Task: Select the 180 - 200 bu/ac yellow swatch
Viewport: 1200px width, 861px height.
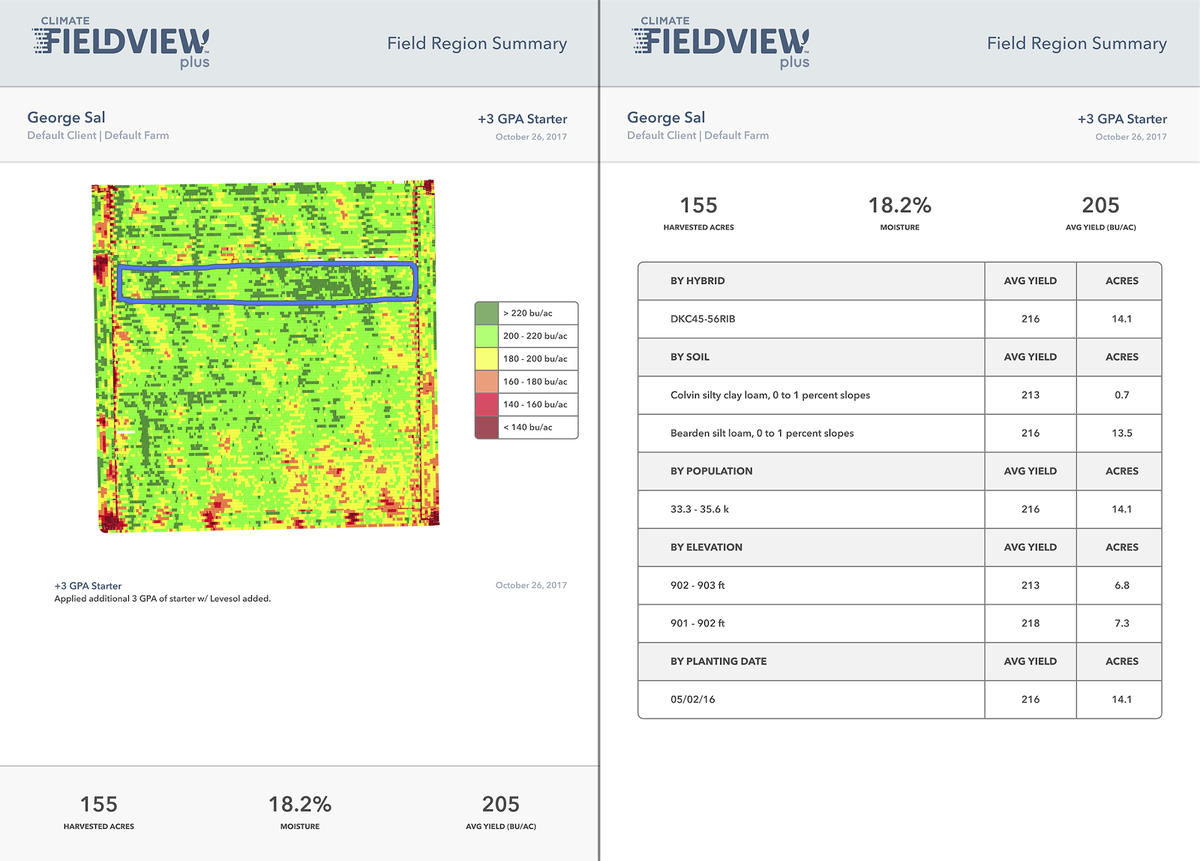Action: tap(487, 359)
